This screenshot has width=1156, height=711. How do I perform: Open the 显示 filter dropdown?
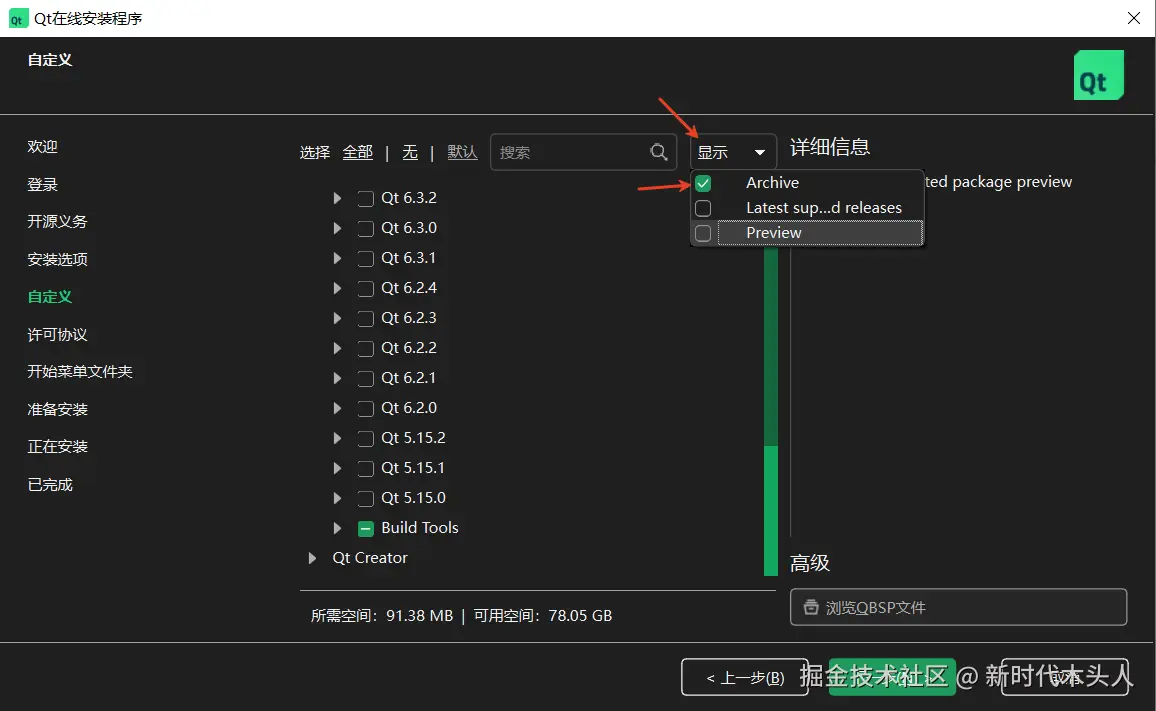[733, 152]
